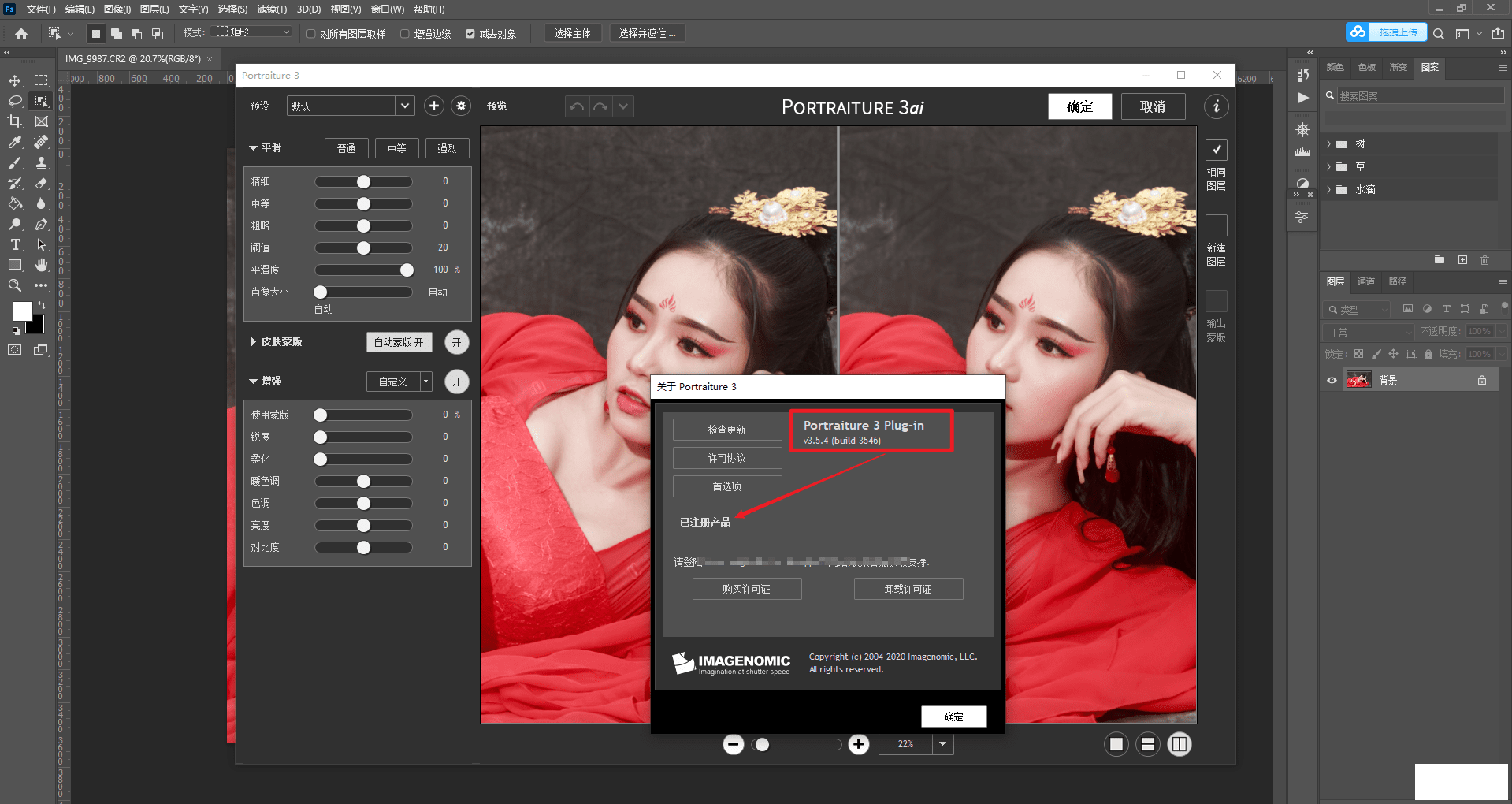1512x804 pixels.
Task: Click Preferences (首选项) button in About dialog
Action: 727,486
